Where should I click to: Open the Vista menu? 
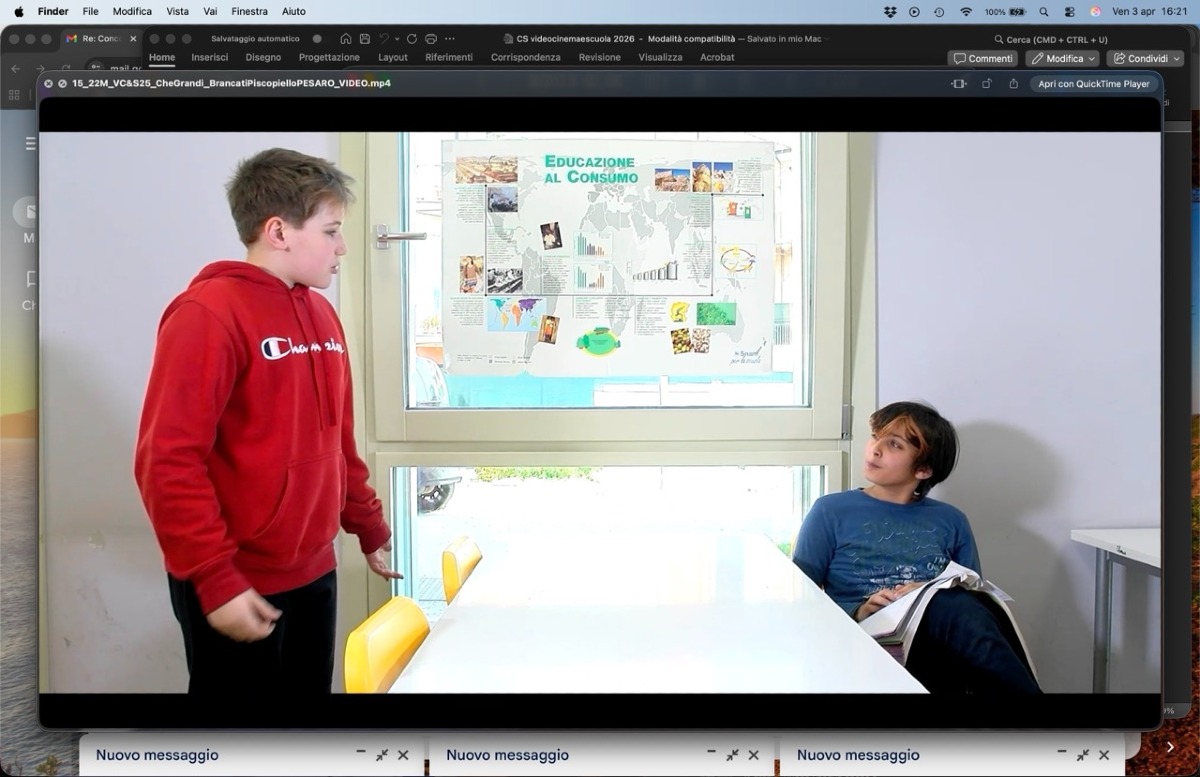tap(177, 11)
